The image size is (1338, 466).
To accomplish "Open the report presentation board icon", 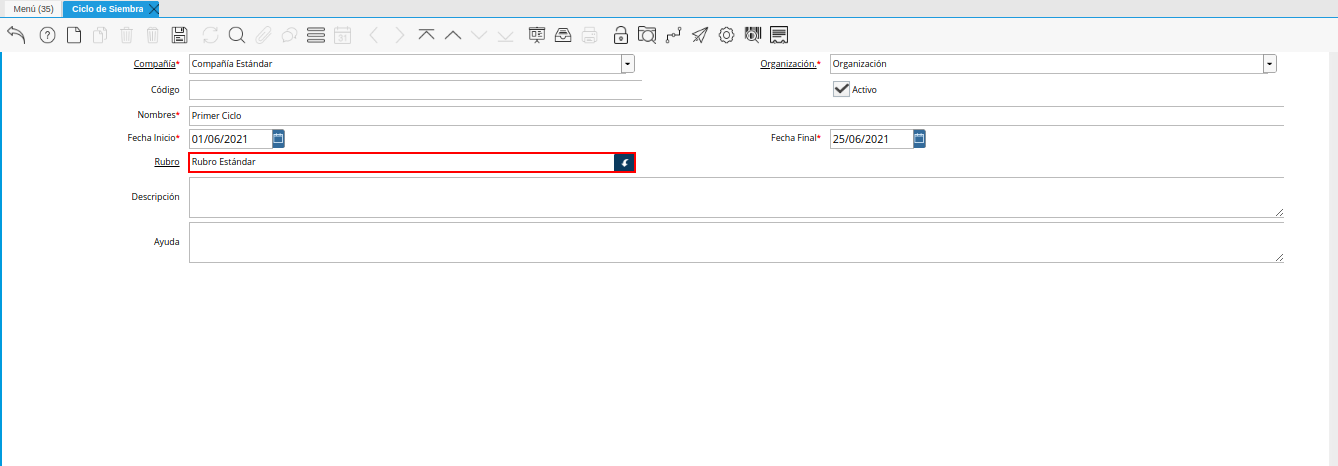I will tap(537, 35).
